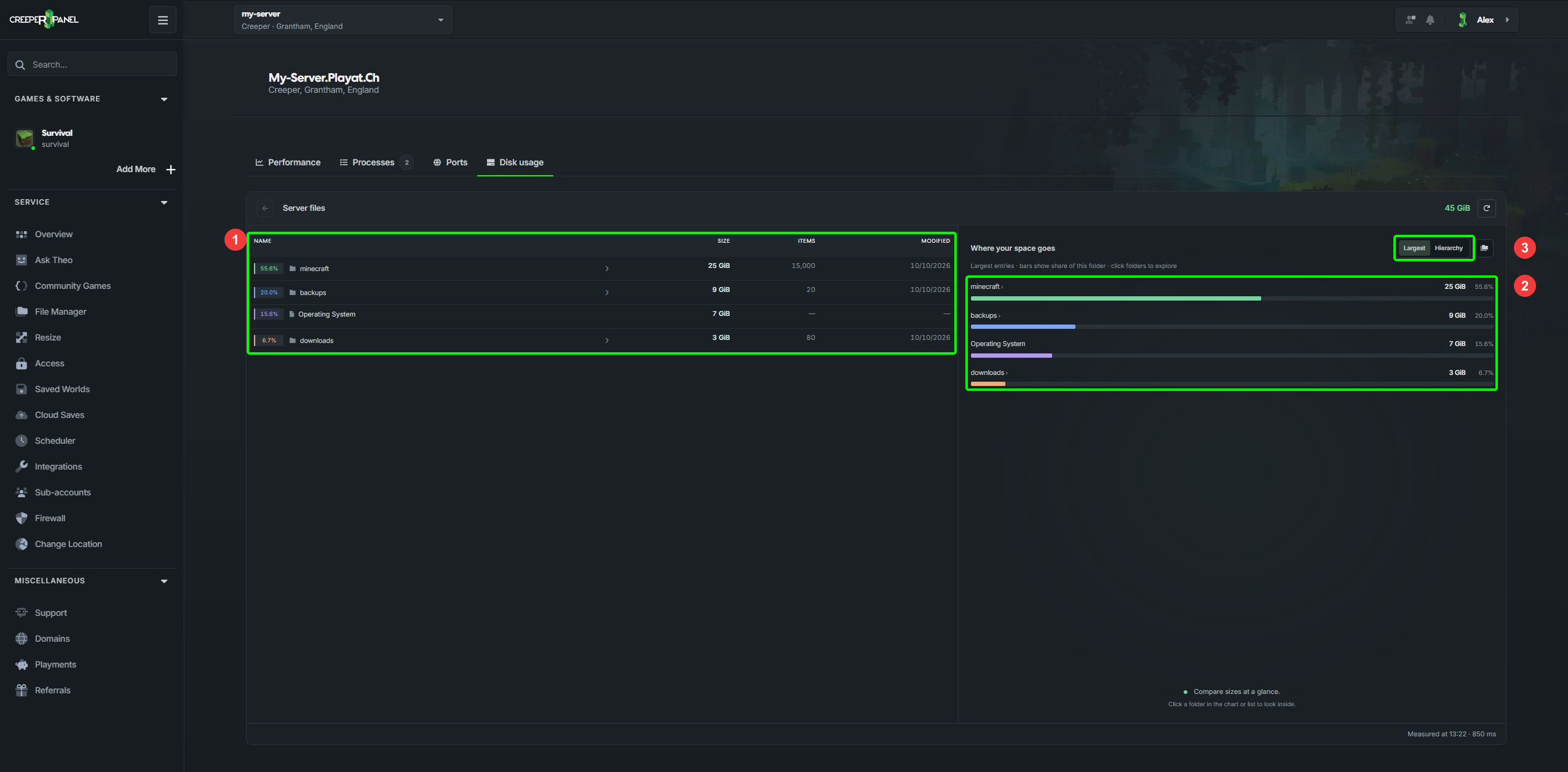
Task: Open the users icon beside the bell
Action: point(1411,20)
